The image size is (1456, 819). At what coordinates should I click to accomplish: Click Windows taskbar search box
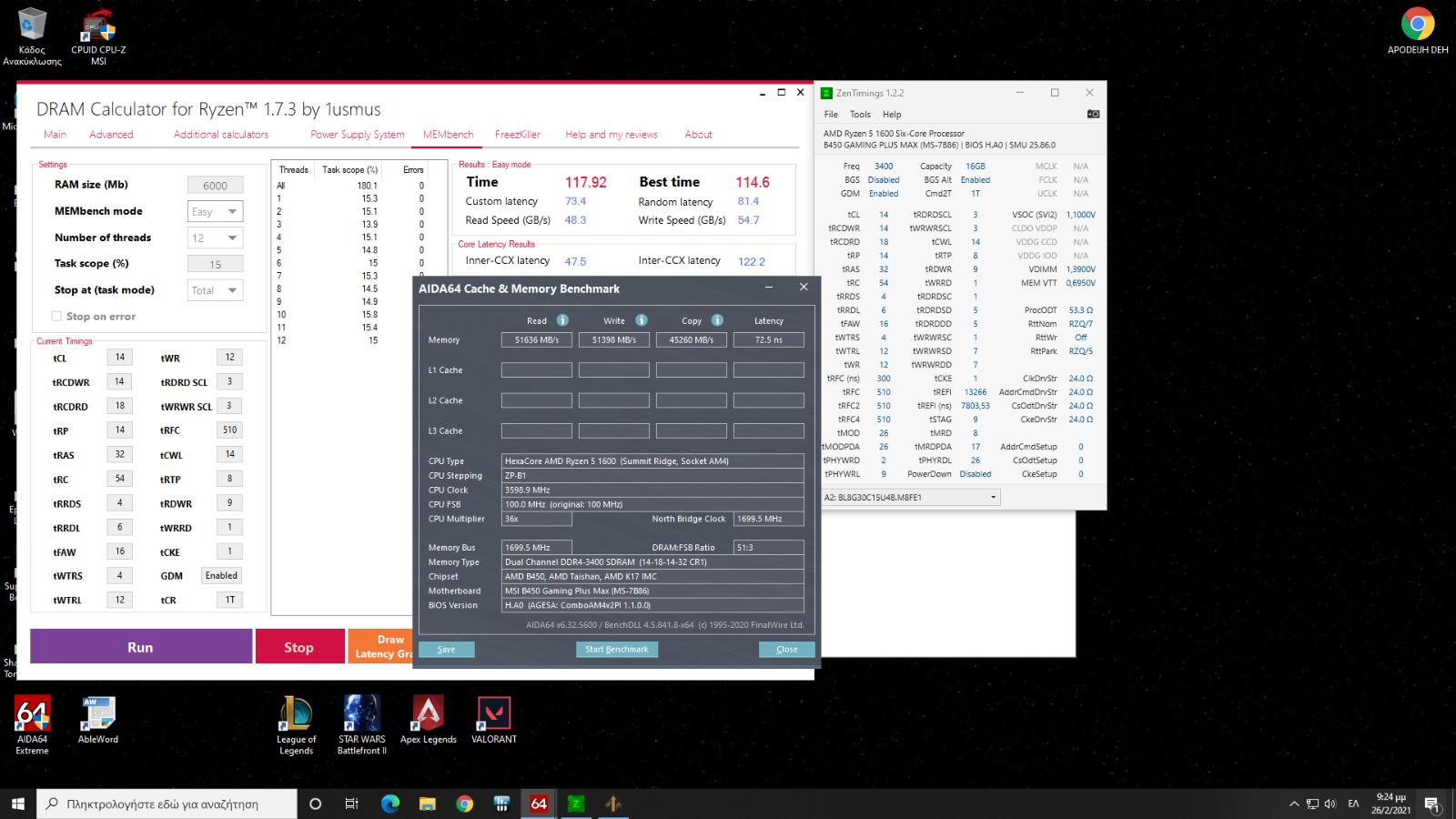(x=167, y=804)
